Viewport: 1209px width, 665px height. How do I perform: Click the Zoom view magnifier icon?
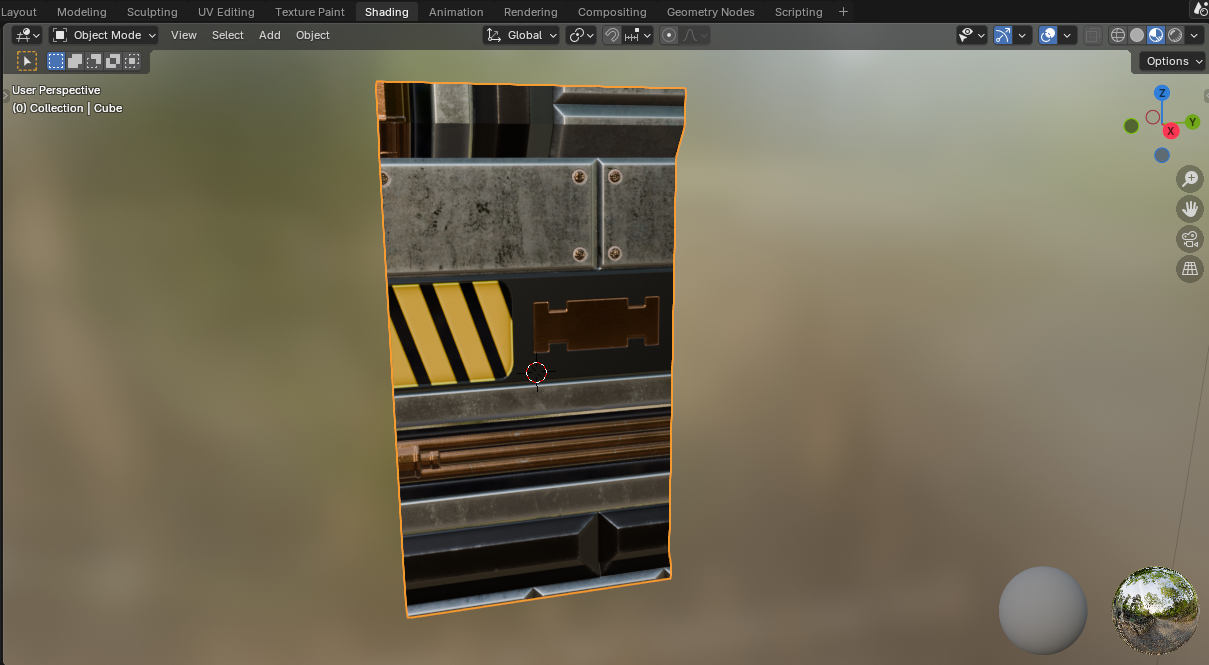pyautogui.click(x=1190, y=179)
